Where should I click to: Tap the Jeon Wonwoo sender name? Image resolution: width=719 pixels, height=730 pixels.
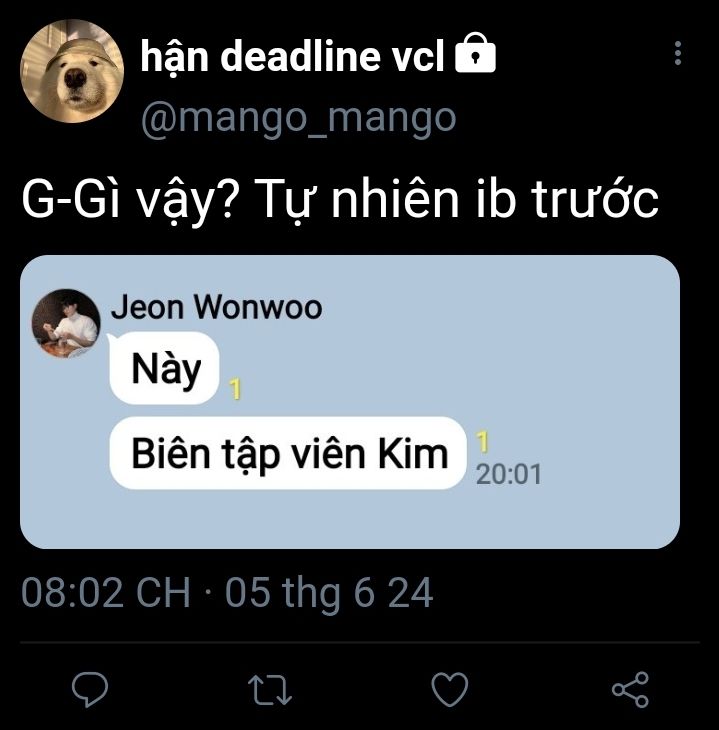pos(217,307)
